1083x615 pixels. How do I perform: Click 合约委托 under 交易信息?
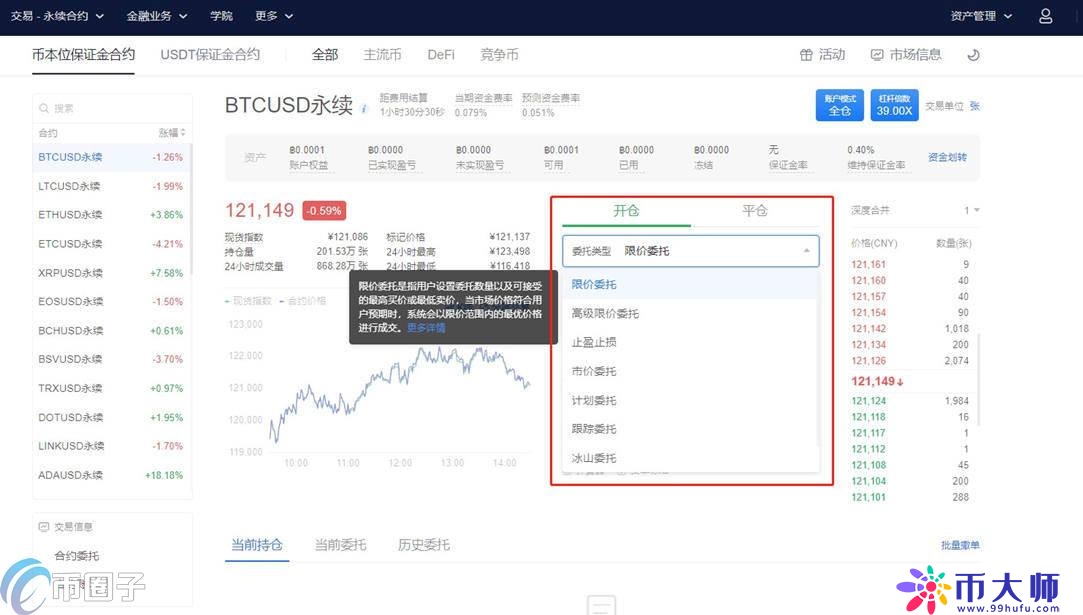(x=77, y=556)
